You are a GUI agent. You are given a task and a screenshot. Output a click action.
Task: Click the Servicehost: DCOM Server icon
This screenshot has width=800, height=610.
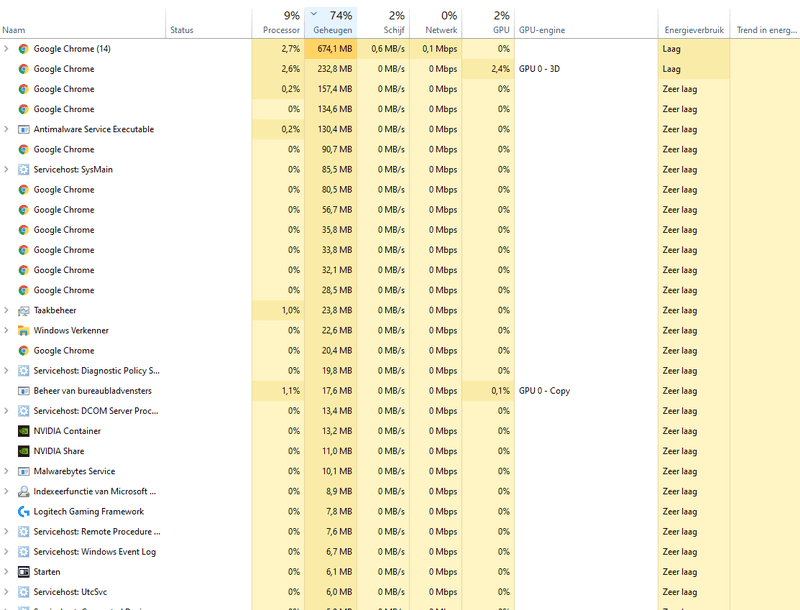coord(23,411)
